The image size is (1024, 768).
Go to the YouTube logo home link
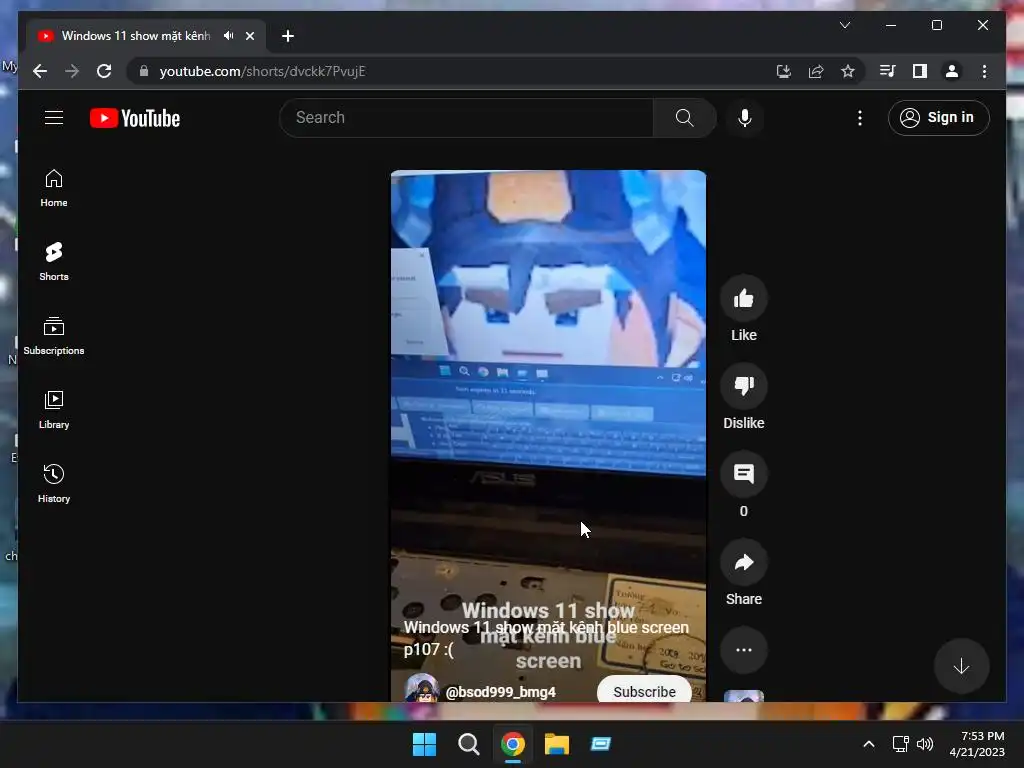[135, 118]
